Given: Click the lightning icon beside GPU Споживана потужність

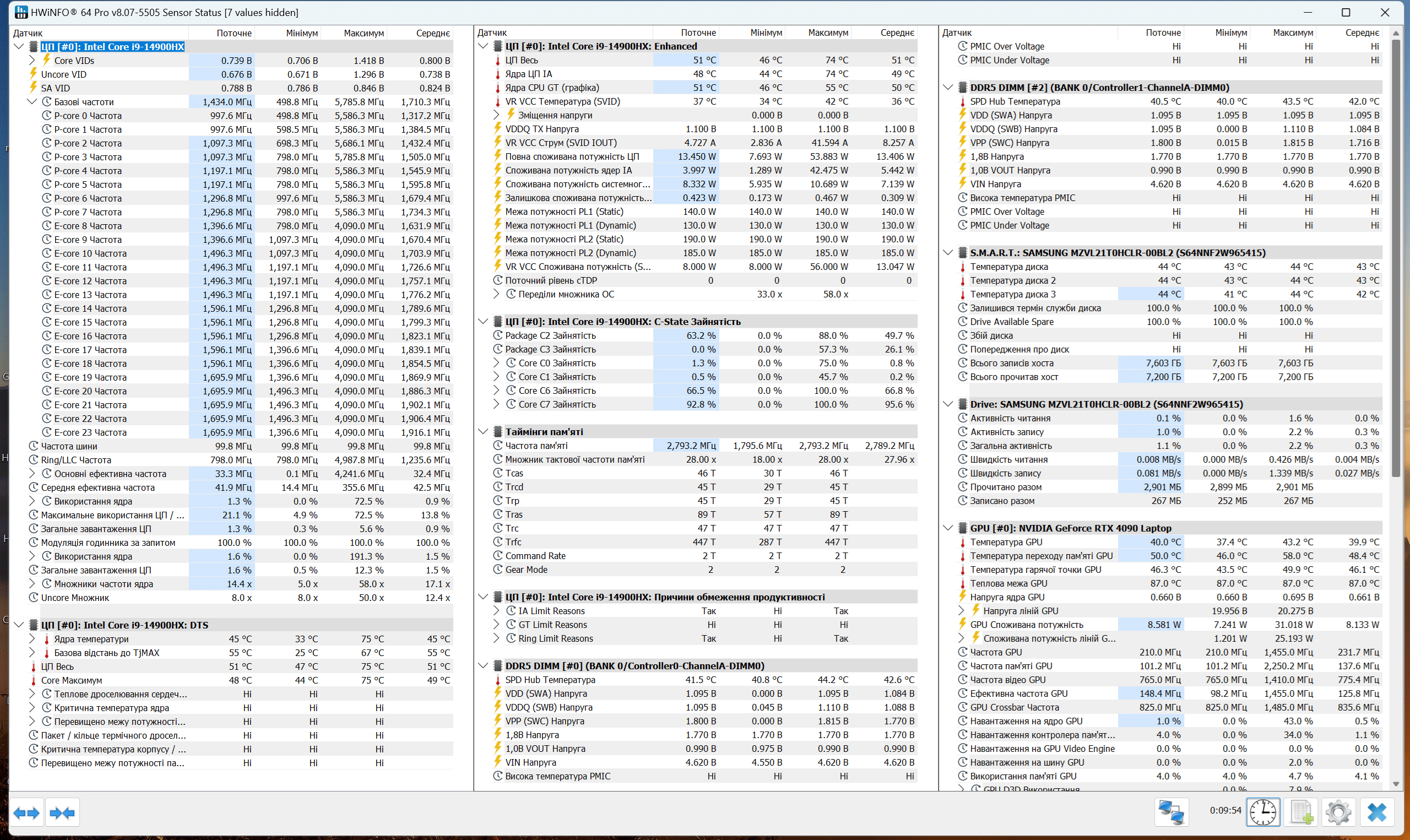Looking at the screenshot, I should pos(962,624).
